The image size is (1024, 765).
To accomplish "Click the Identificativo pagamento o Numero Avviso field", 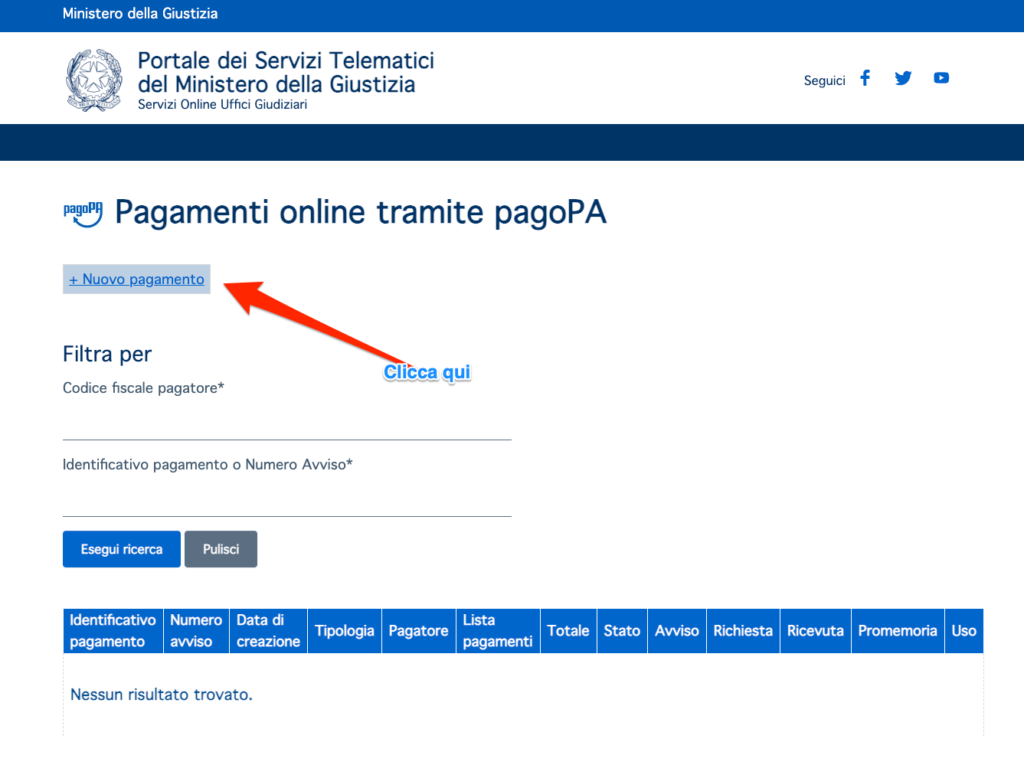I will pyautogui.click(x=287, y=506).
